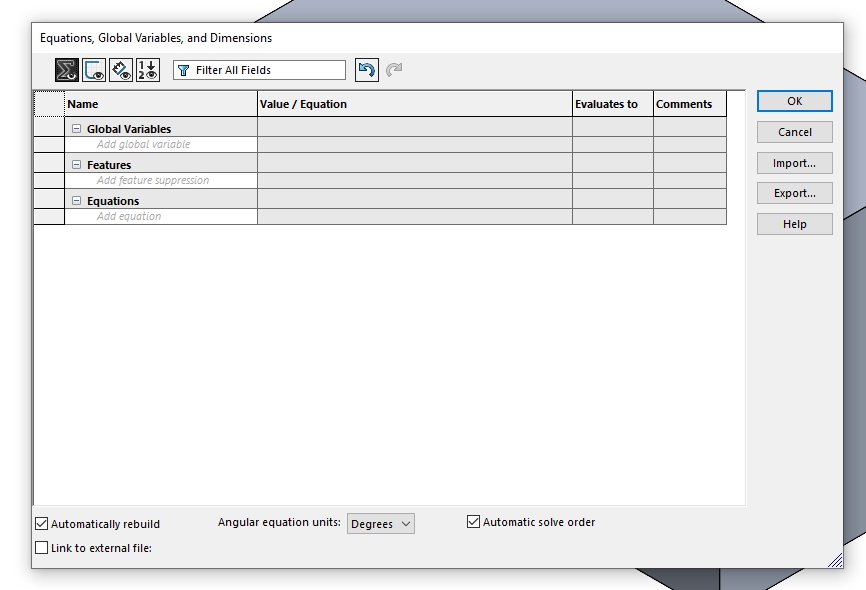
Task: Click the table's top-left select-all cell
Action: click(x=49, y=104)
